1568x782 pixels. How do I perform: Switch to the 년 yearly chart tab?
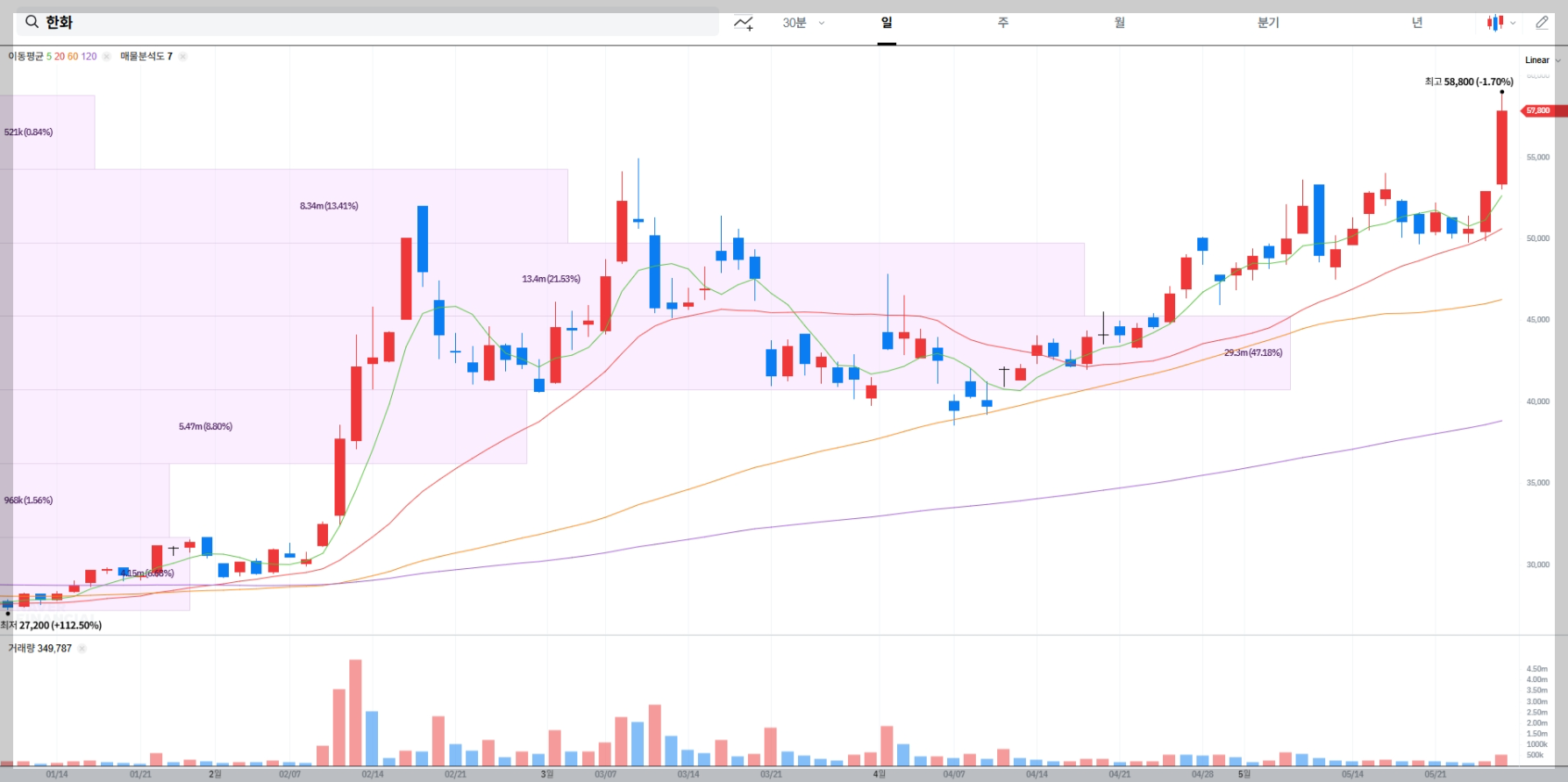pyautogui.click(x=1417, y=23)
